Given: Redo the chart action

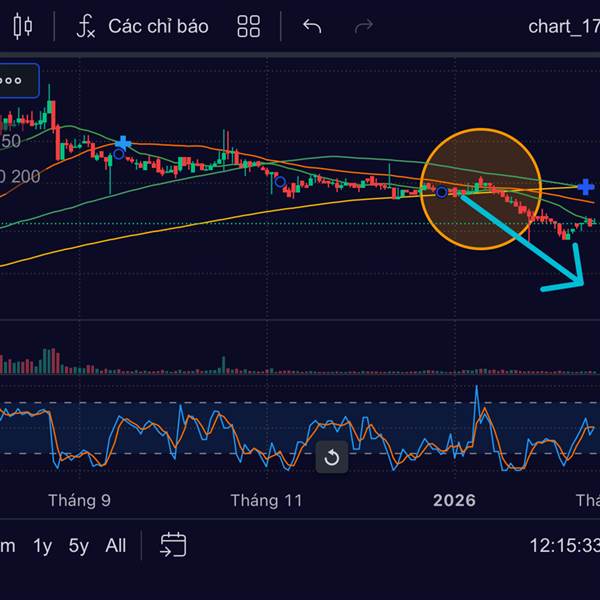Looking at the screenshot, I should click(364, 26).
